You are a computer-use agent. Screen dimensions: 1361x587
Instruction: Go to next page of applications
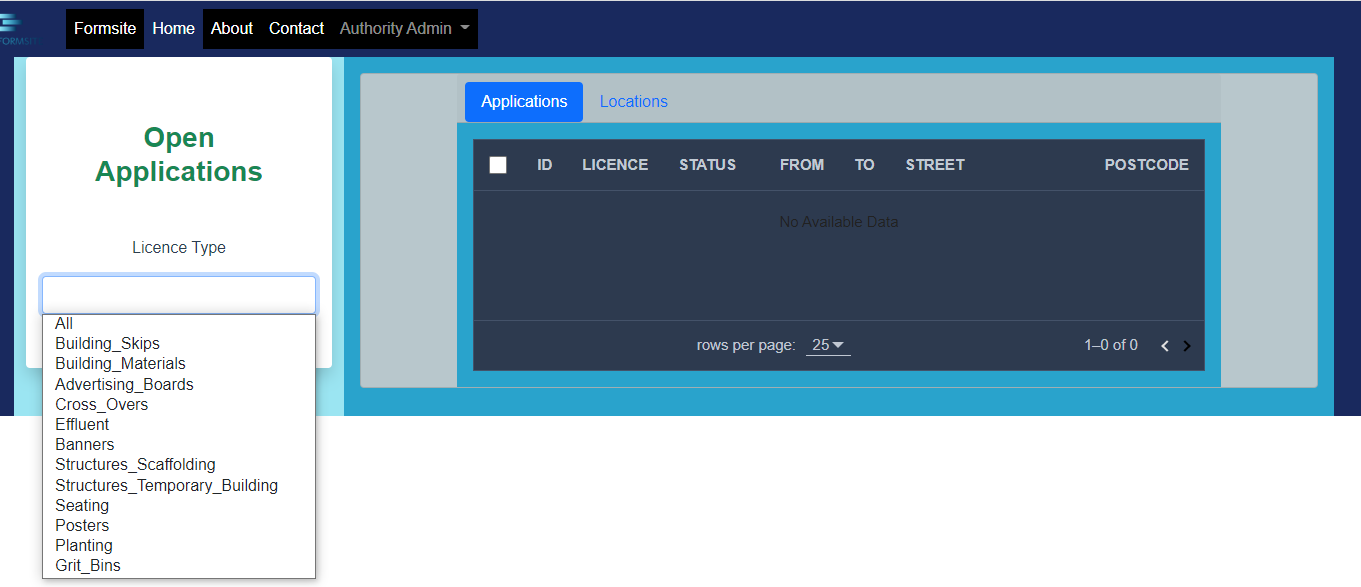(1187, 345)
